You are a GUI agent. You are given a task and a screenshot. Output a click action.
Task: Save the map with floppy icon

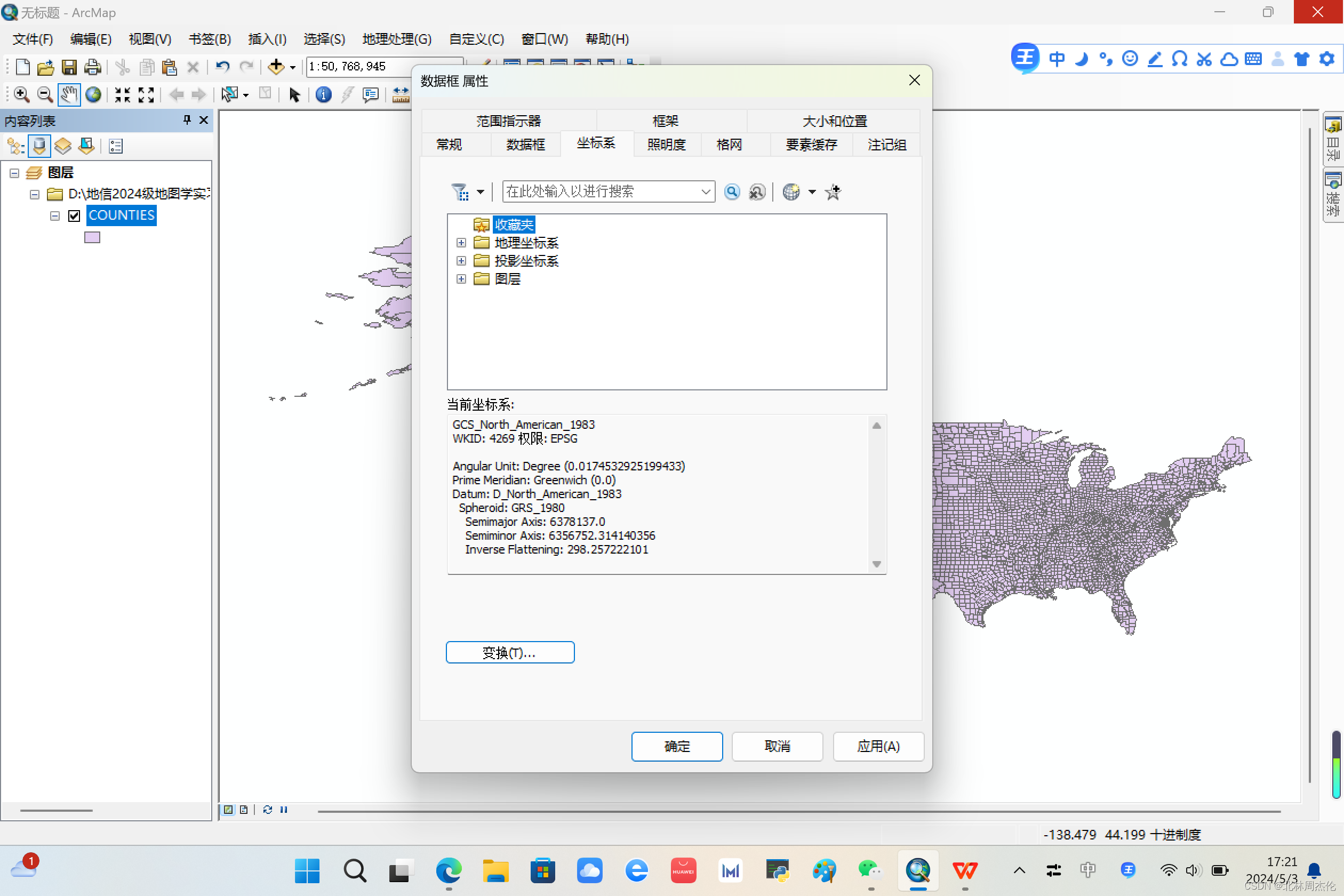pyautogui.click(x=69, y=67)
